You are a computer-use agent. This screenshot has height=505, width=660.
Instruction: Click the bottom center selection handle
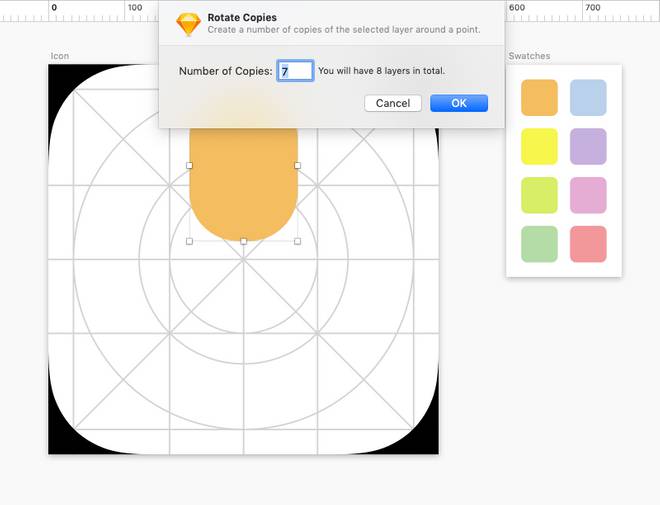[x=243, y=241]
